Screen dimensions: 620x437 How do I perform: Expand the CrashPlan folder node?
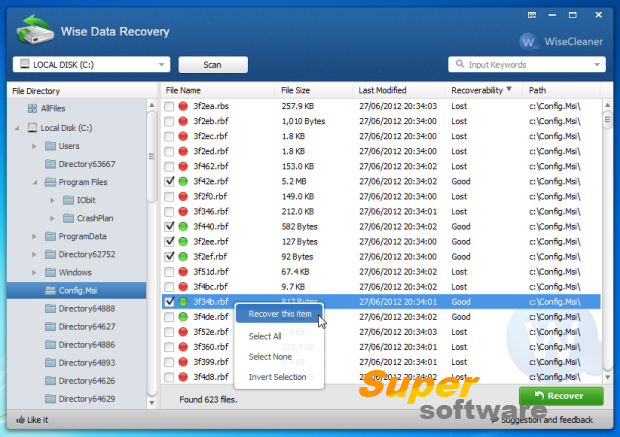point(52,218)
